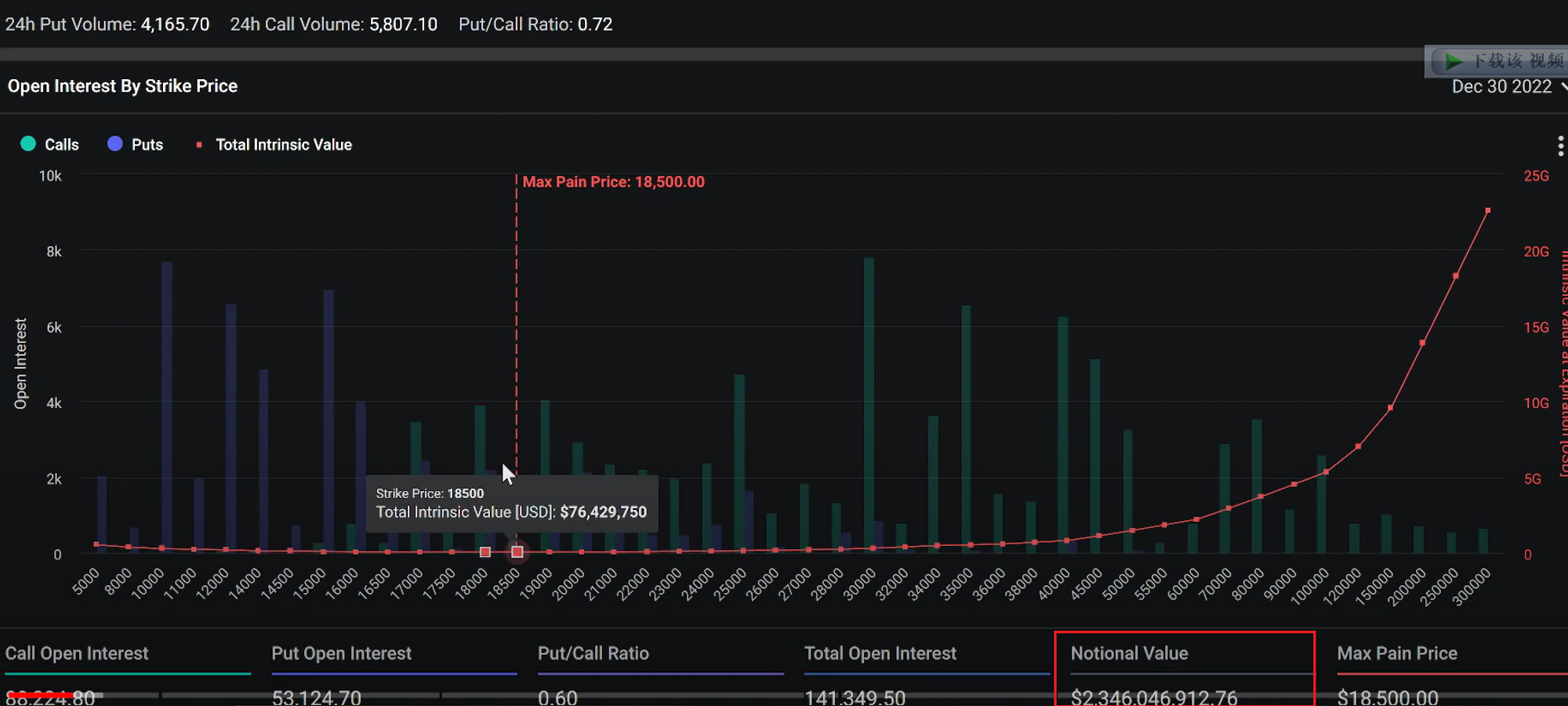Hide the Total Intrinsic Value series
Screen dimensions: 1568x706
tap(274, 144)
